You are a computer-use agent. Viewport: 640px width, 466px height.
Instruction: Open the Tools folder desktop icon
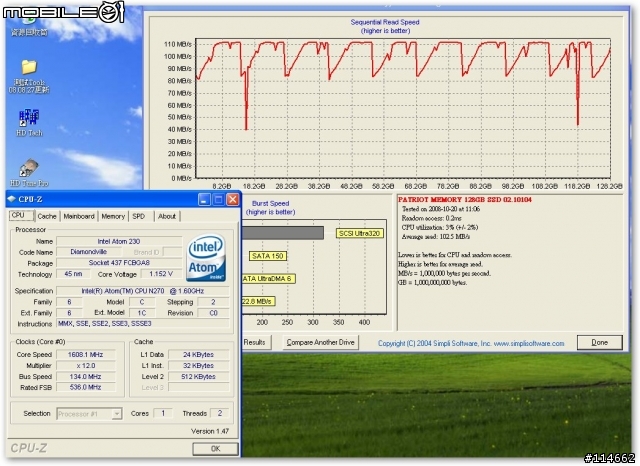29,76
